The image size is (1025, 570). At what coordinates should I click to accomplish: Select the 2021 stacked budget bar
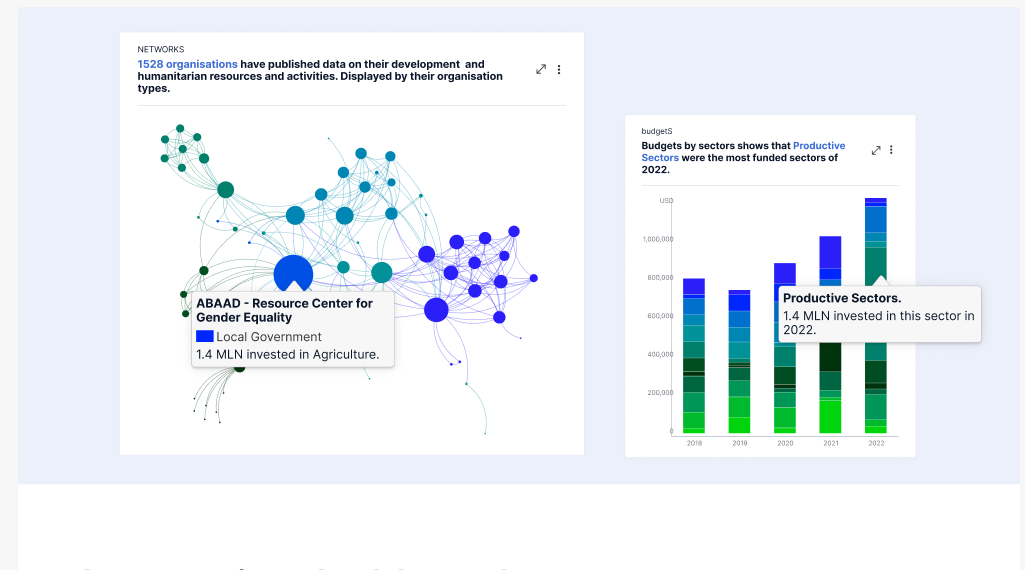click(x=830, y=335)
